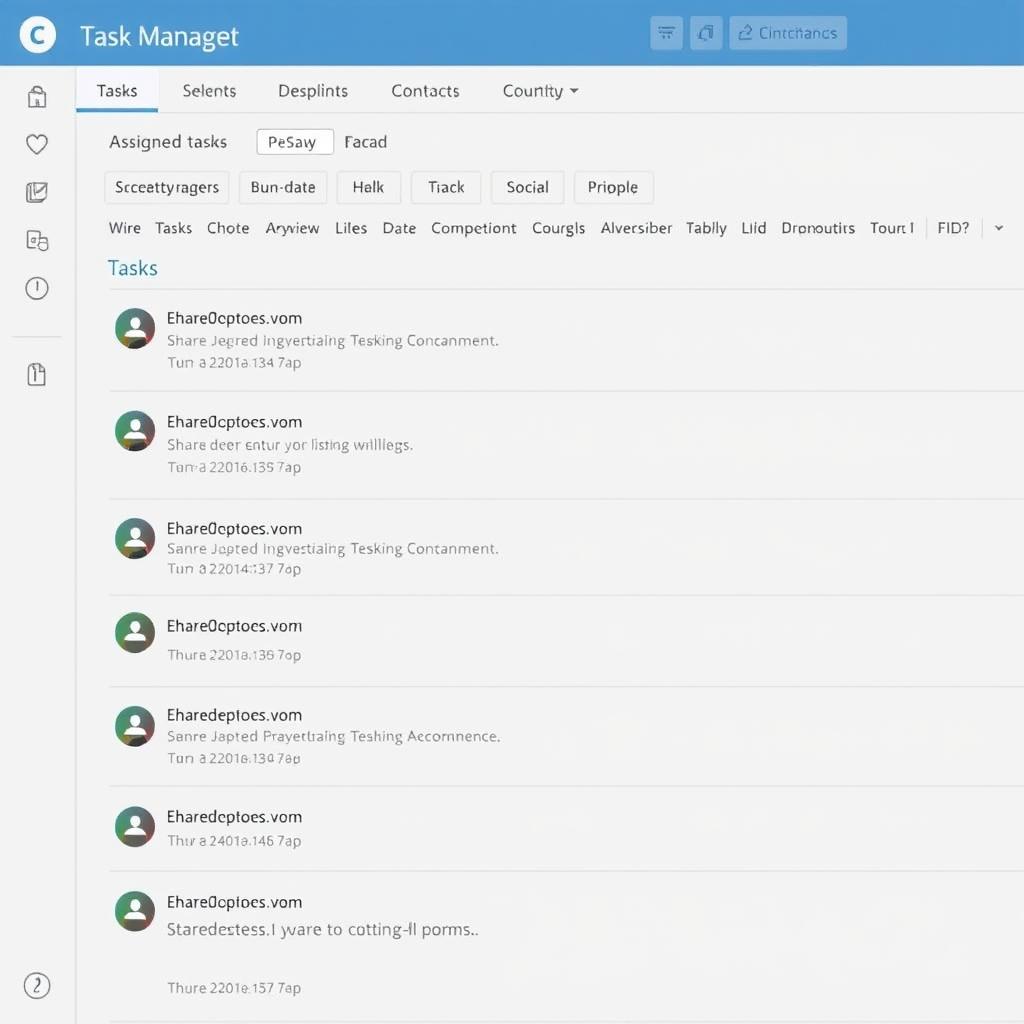Click the Priople filter chip
1024x1024 pixels.
[x=613, y=187]
